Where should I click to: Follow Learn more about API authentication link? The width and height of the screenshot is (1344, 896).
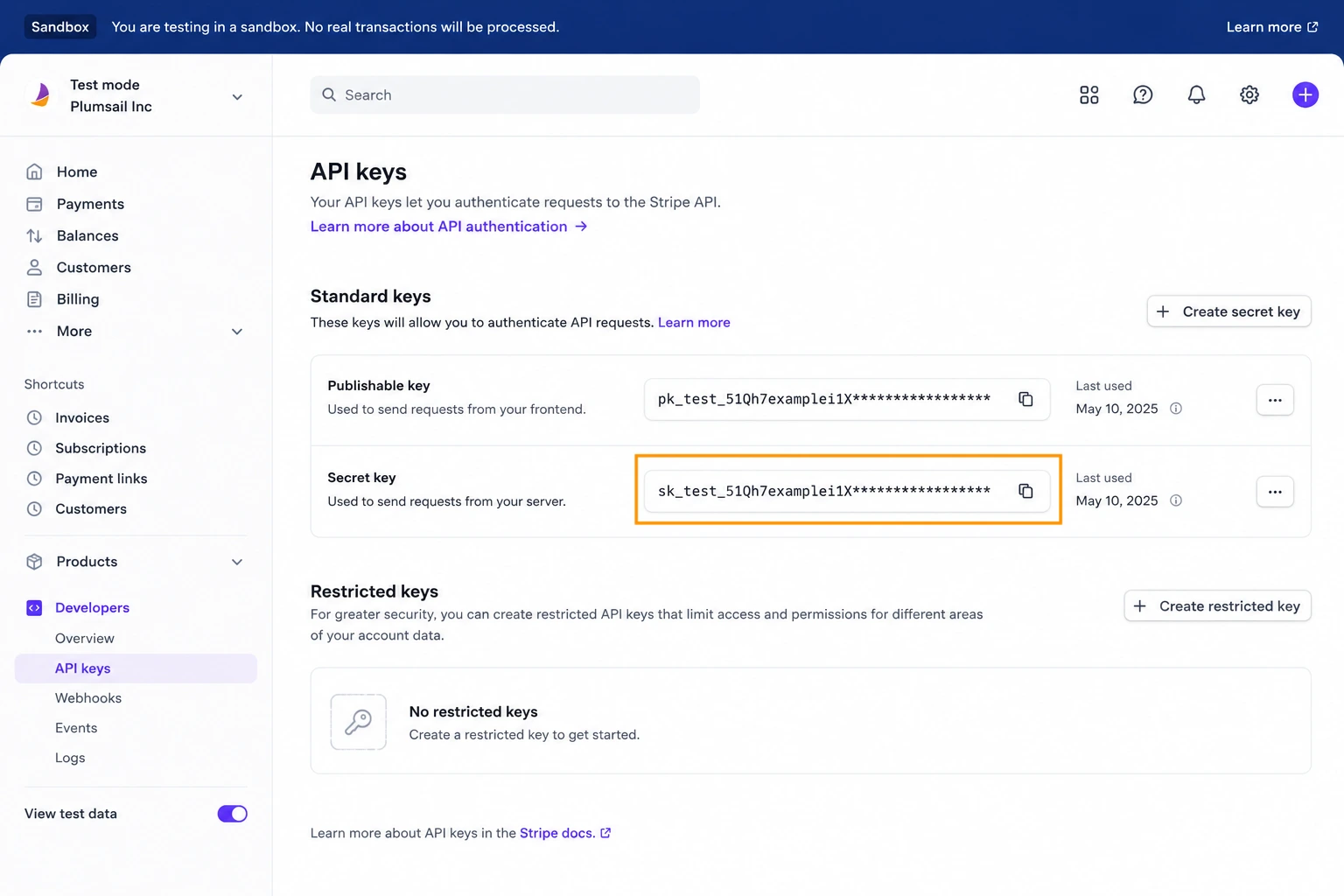point(449,227)
